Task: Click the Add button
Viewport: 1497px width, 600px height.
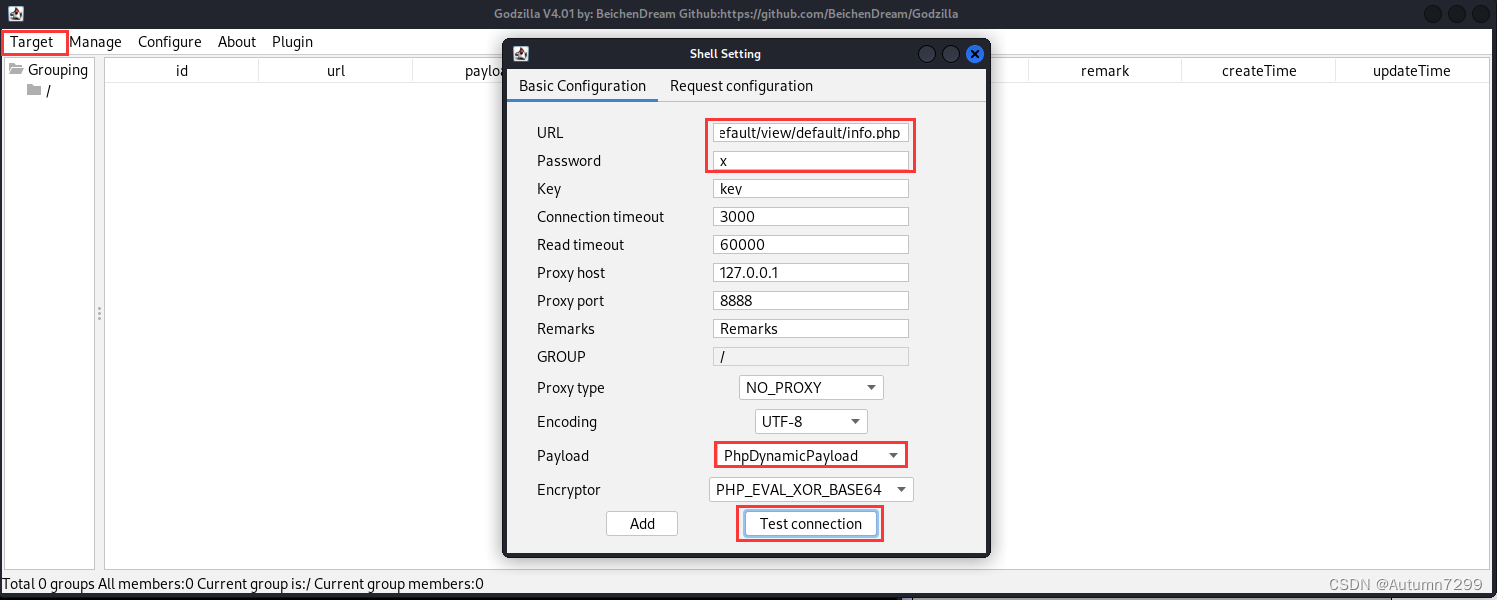Action: coord(642,524)
